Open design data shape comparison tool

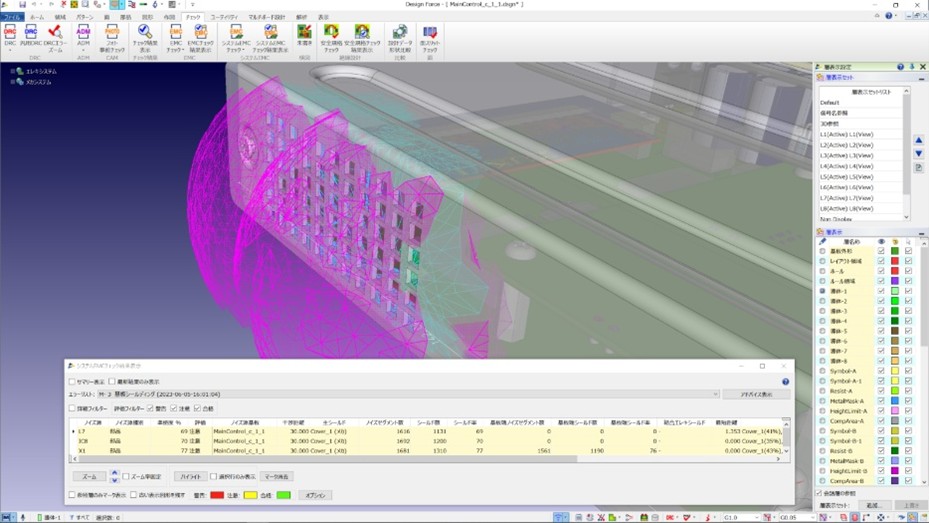tap(399, 34)
